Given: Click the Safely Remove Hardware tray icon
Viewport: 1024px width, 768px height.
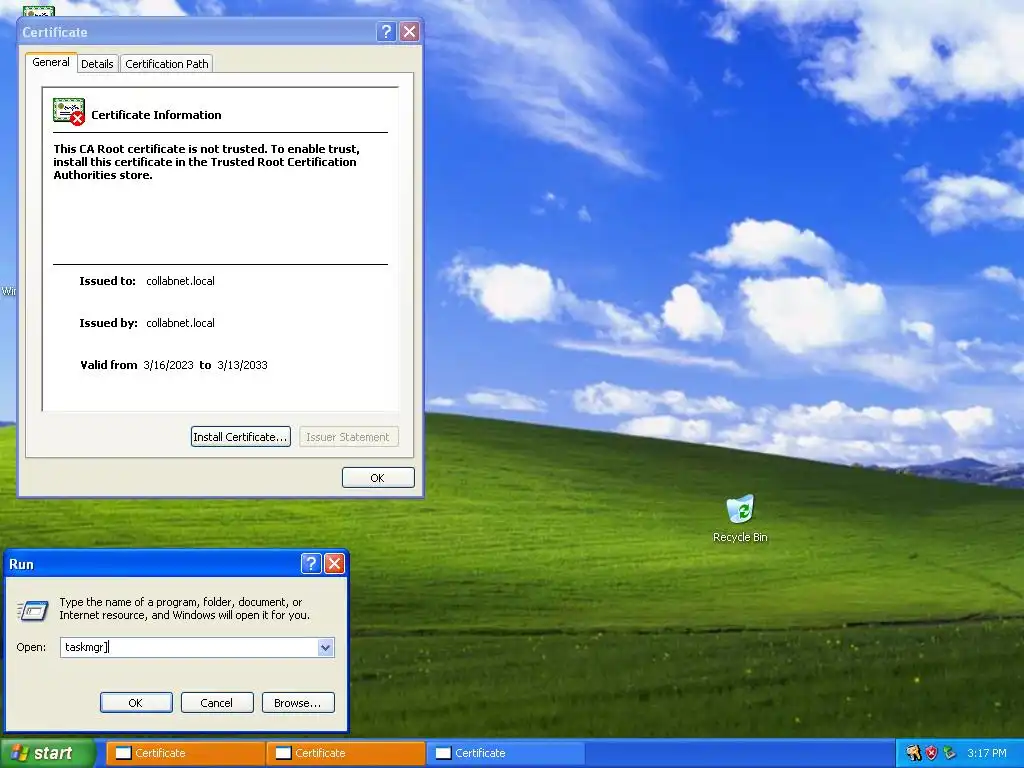Looking at the screenshot, I should 950,753.
